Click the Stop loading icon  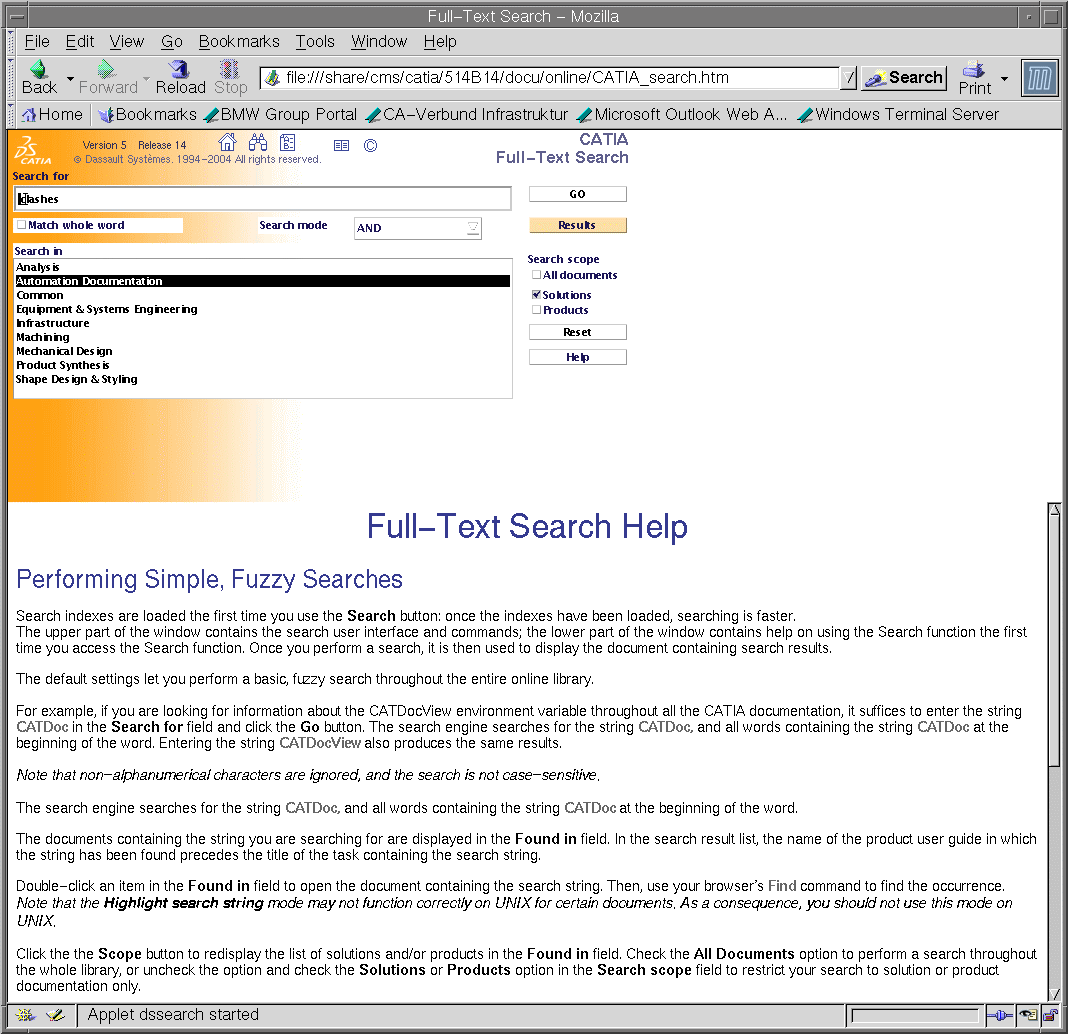point(230,69)
